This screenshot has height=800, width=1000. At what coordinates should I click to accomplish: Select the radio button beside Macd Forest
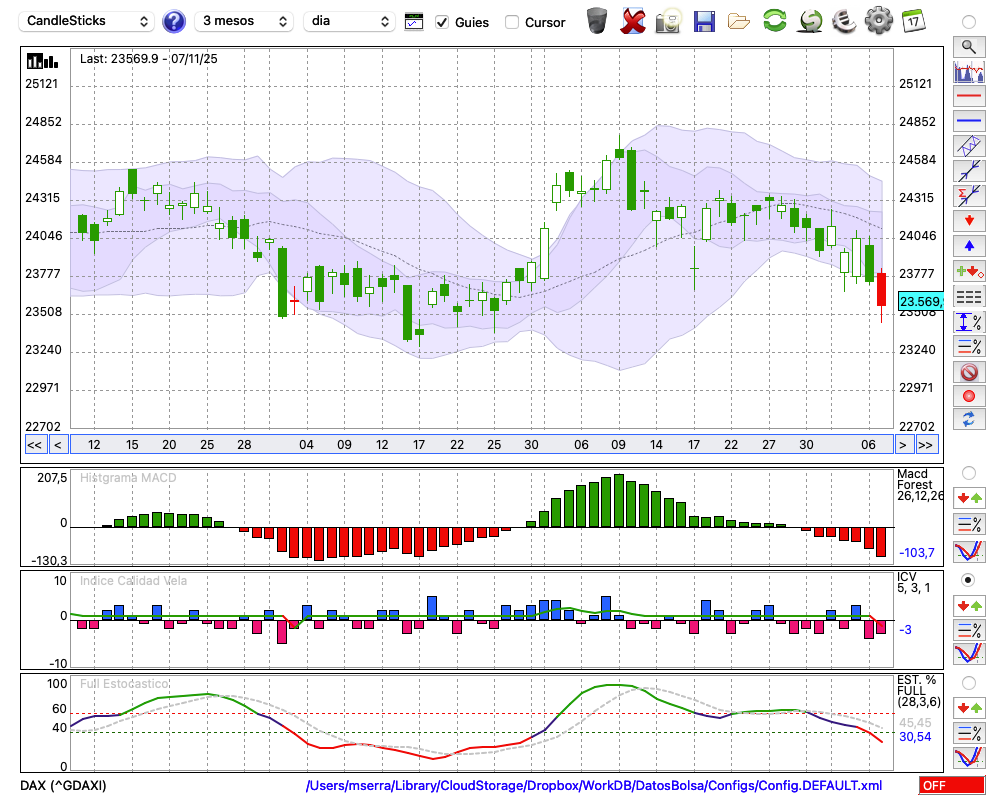pyautogui.click(x=968, y=472)
